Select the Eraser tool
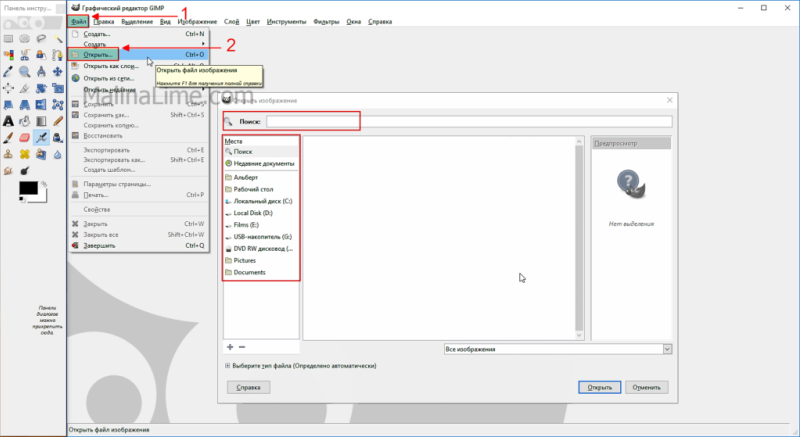 tap(24, 138)
